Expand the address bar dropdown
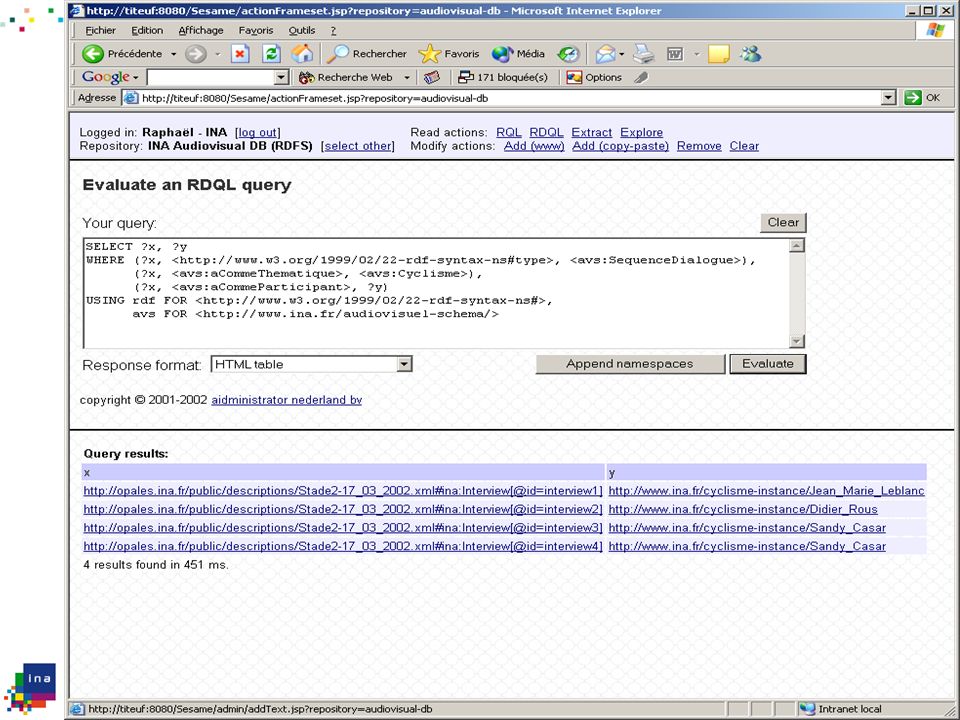 (888, 97)
